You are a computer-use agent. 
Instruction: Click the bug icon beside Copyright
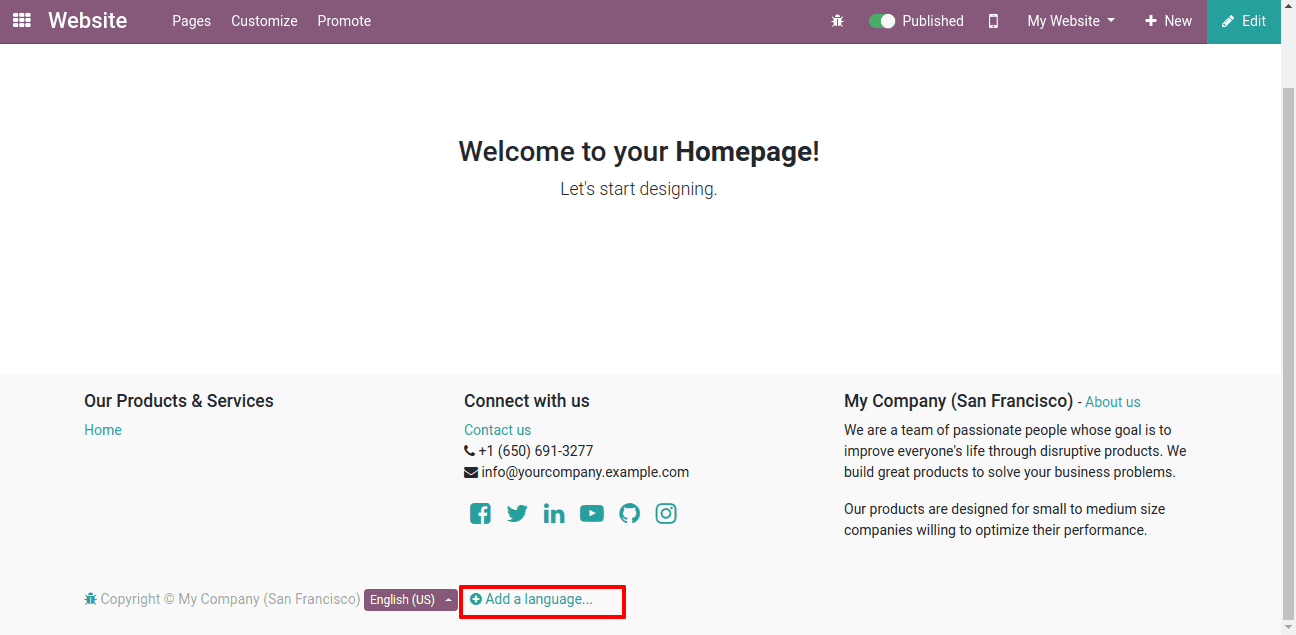coord(91,599)
